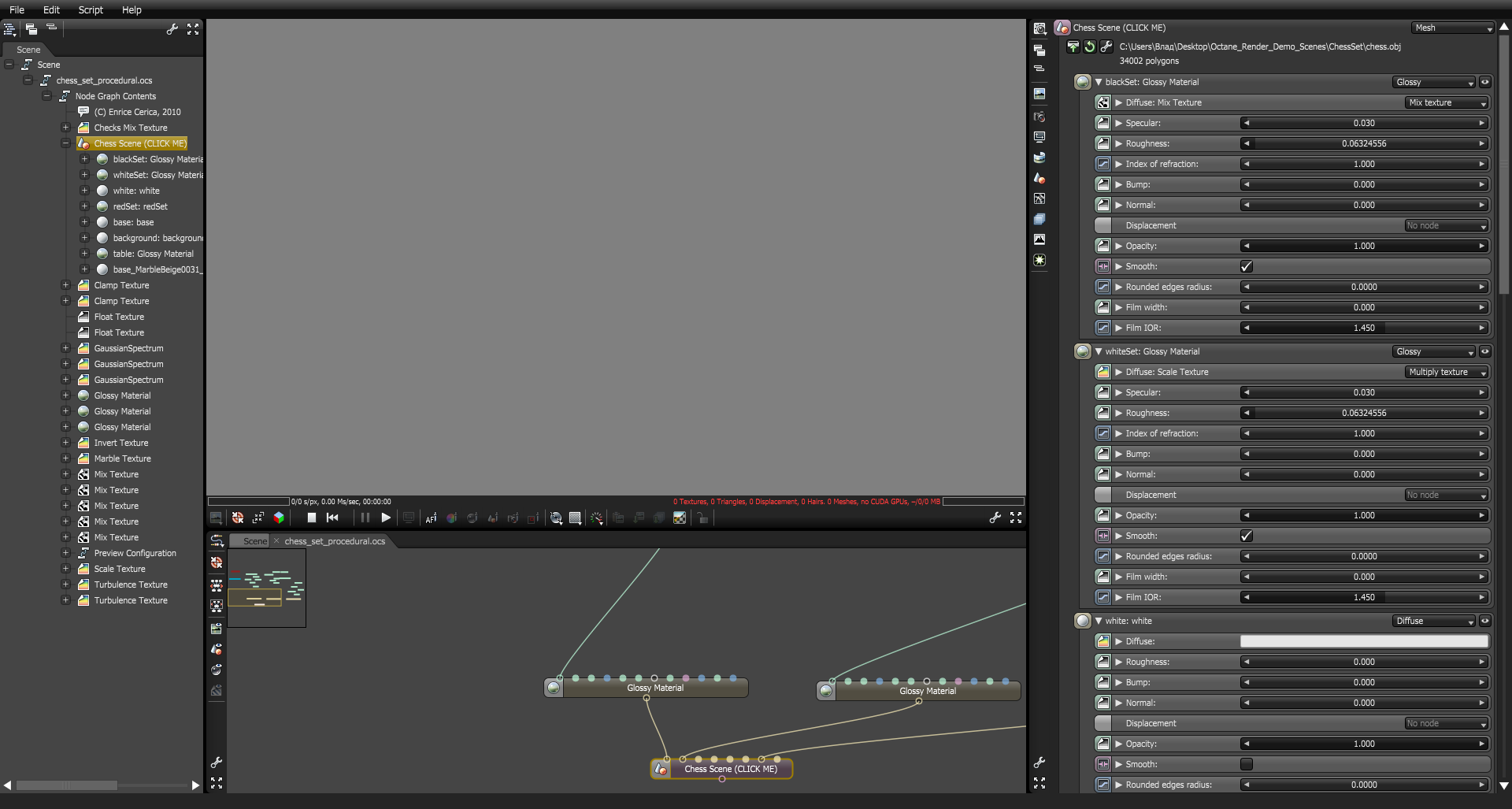The image size is (1512, 809).
Task: Toggle the blackSet Smooth checkbox
Action: [x=1247, y=266]
